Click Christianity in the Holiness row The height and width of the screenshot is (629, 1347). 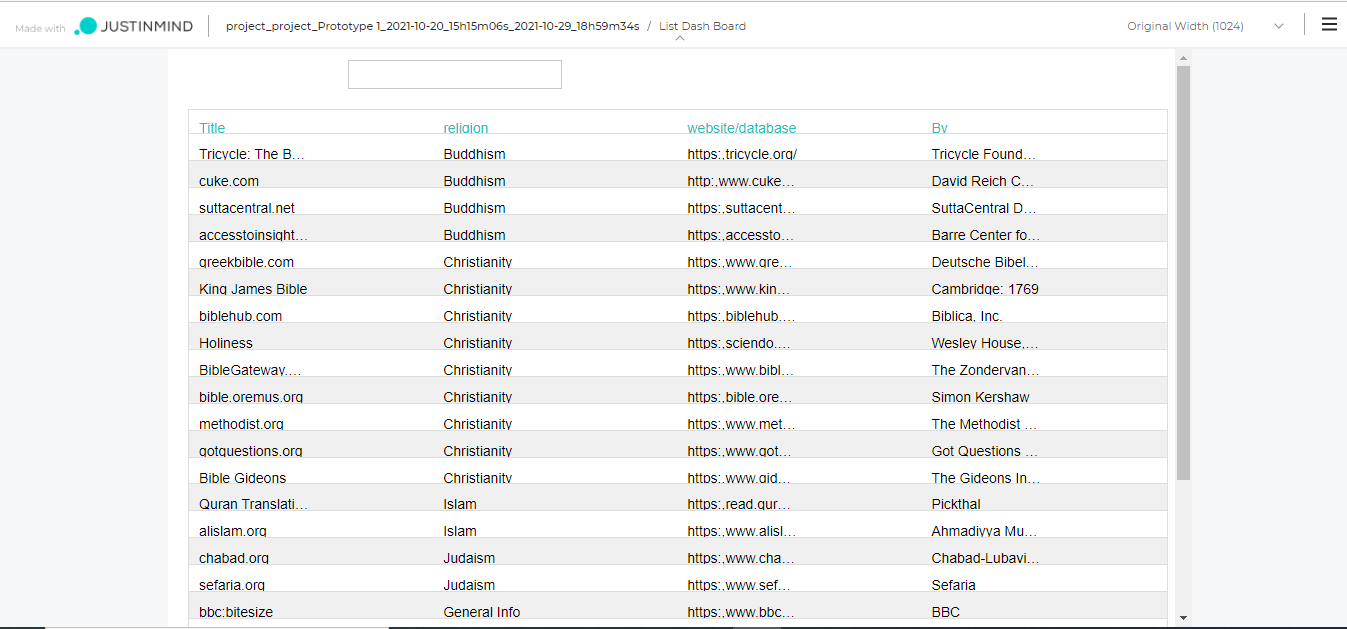coord(478,343)
